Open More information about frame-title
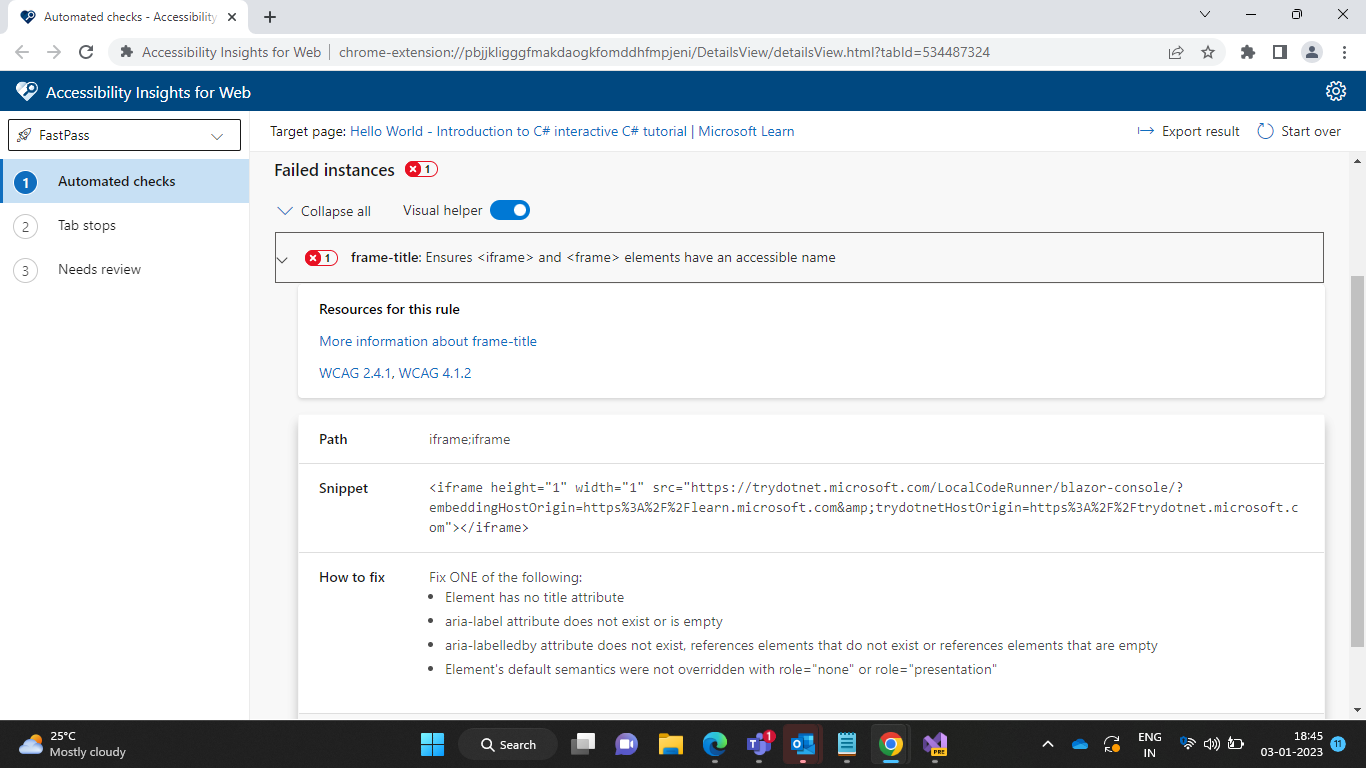1366x768 pixels. coord(428,341)
